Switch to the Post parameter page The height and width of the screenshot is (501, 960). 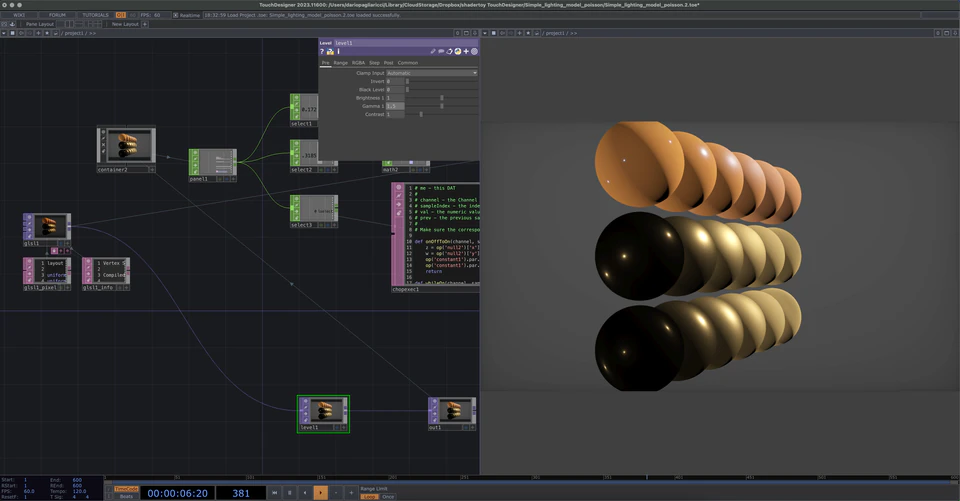click(x=388, y=62)
